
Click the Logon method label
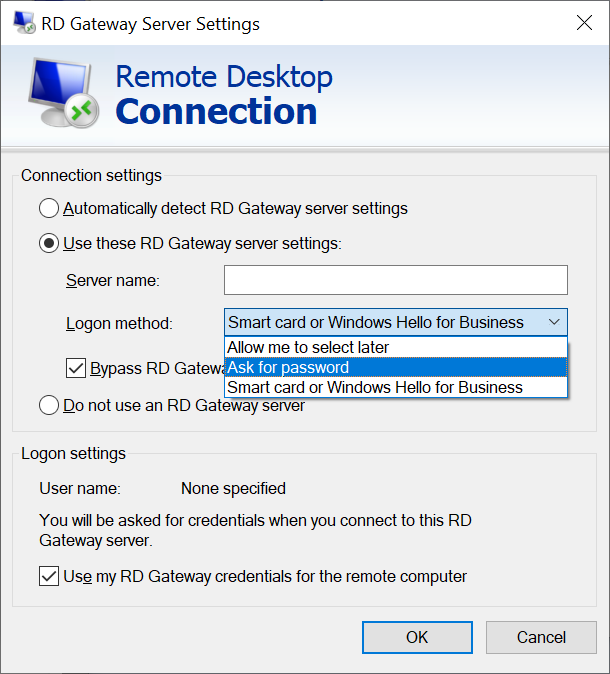[x=119, y=324]
